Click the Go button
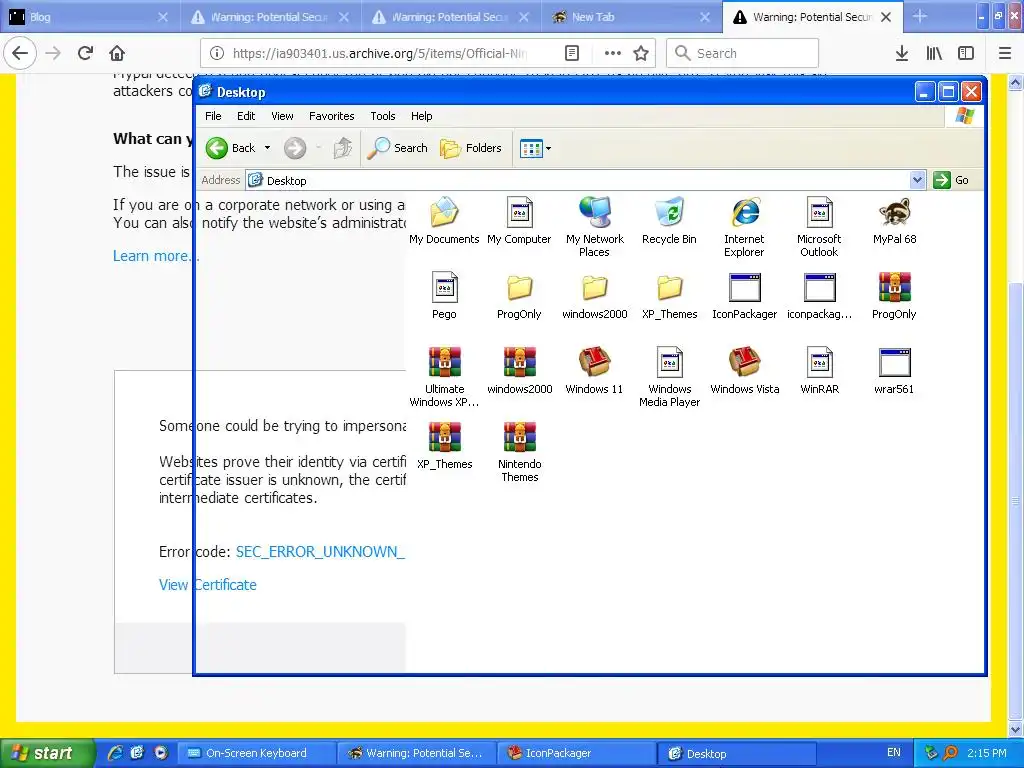The image size is (1024, 768). [951, 180]
